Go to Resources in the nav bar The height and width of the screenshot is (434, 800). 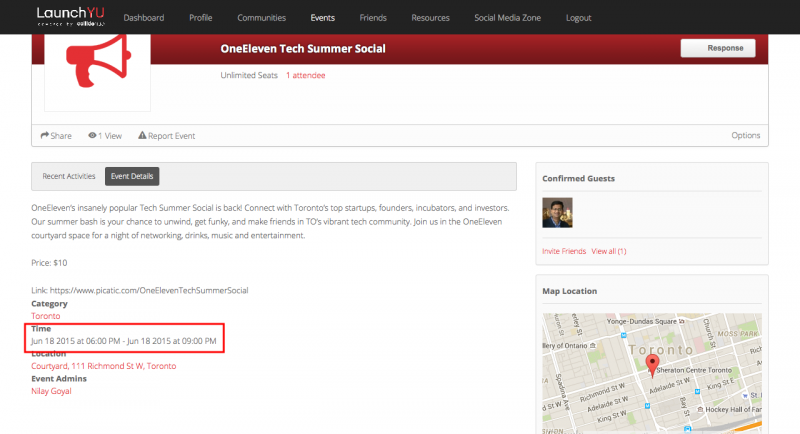pos(430,18)
